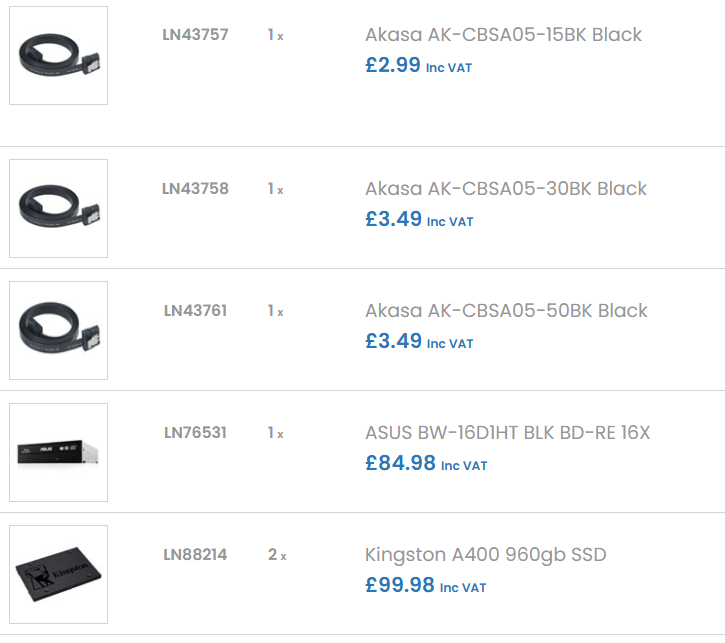Click the £2.99 price
The height and width of the screenshot is (643, 725).
393,66
